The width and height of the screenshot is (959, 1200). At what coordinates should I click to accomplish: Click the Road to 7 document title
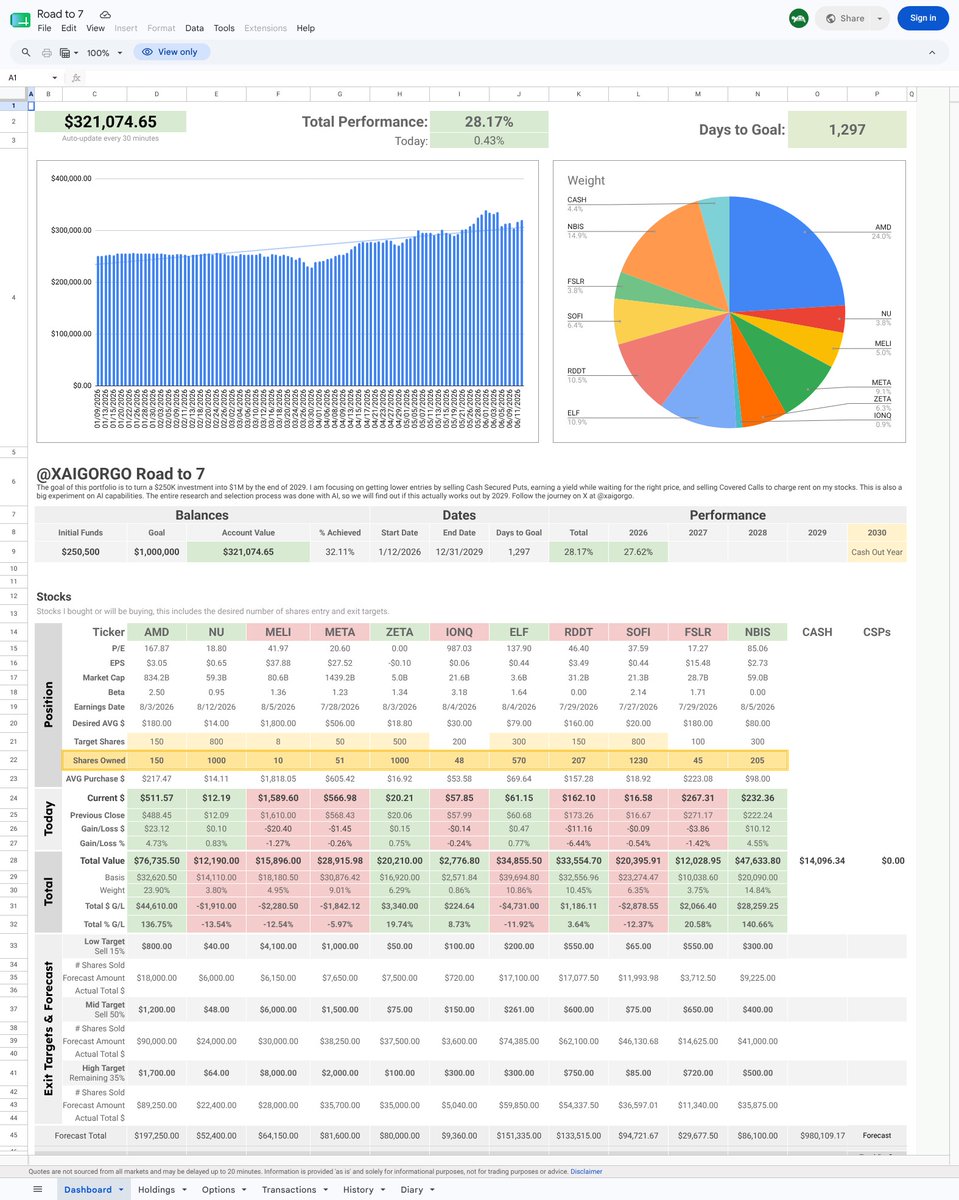pyautogui.click(x=60, y=14)
